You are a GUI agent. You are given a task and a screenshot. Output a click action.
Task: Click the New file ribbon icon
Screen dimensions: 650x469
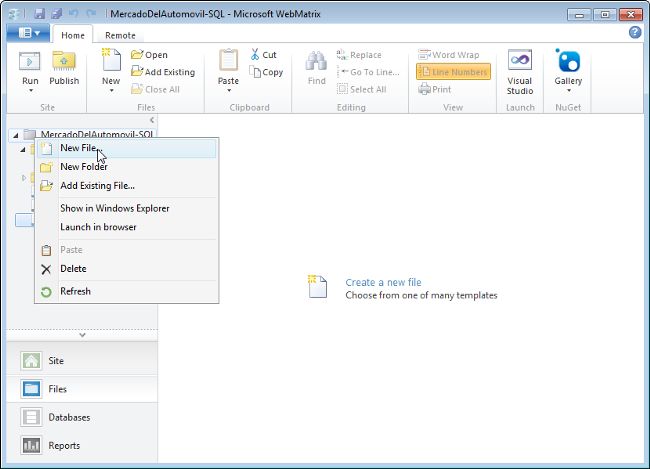(111, 60)
